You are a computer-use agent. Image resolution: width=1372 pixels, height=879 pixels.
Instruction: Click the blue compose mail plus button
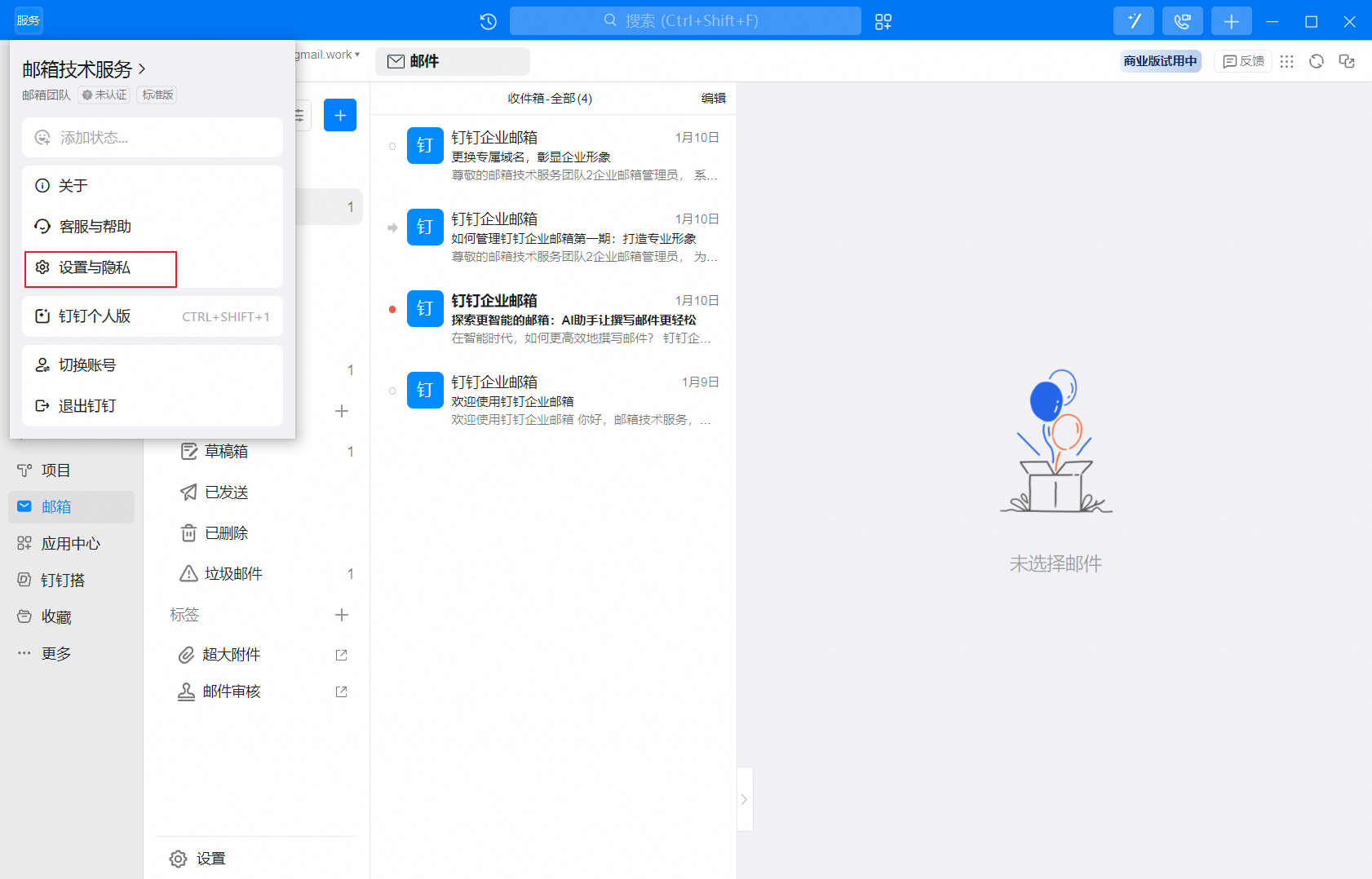[x=340, y=115]
